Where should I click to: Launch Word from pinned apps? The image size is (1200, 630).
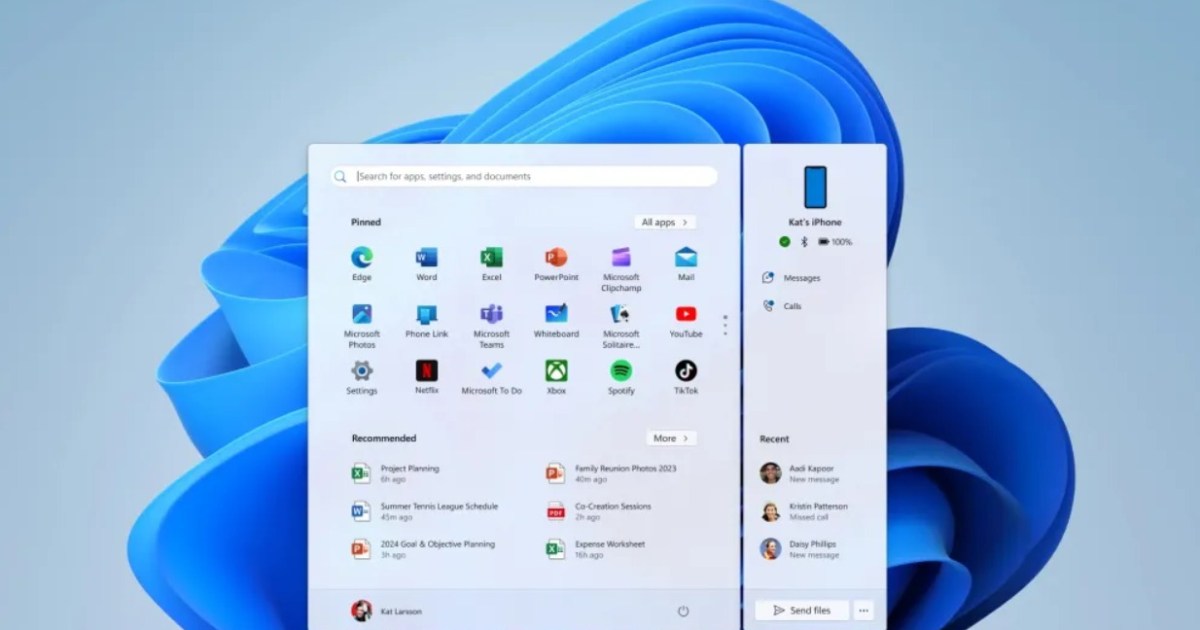pyautogui.click(x=427, y=263)
